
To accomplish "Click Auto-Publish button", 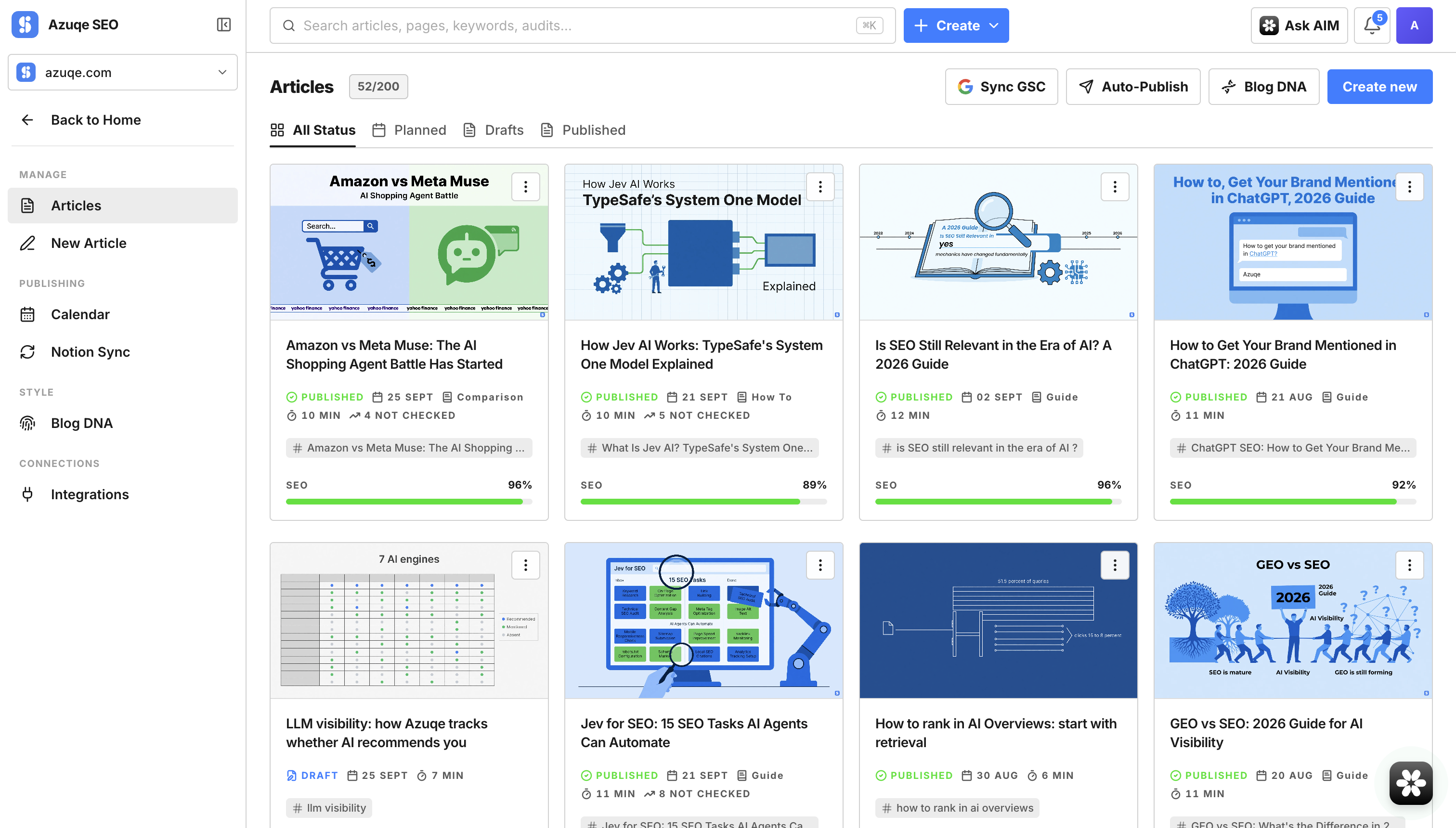I will tap(1133, 87).
